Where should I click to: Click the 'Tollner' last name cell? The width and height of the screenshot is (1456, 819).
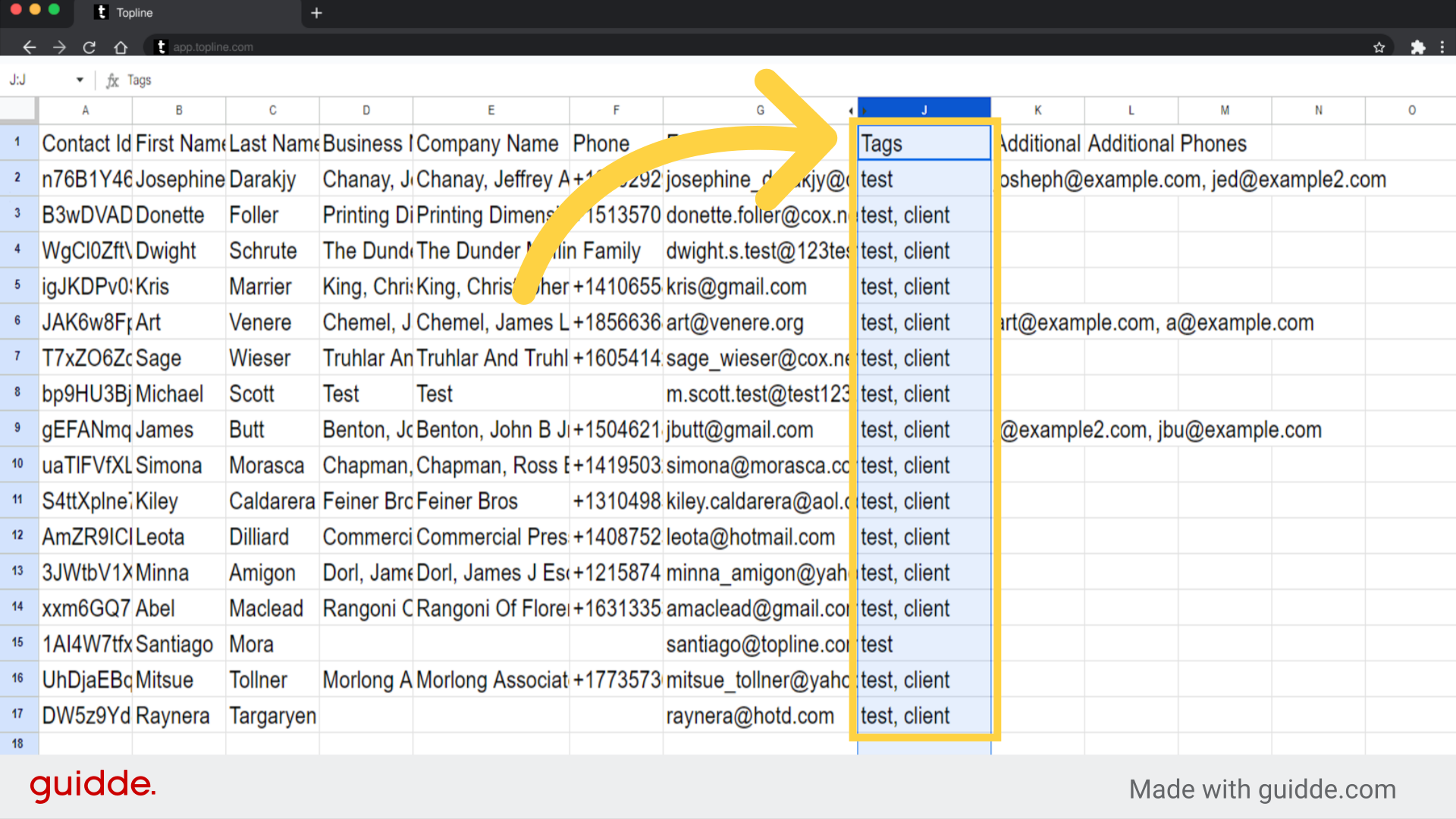pyautogui.click(x=272, y=679)
